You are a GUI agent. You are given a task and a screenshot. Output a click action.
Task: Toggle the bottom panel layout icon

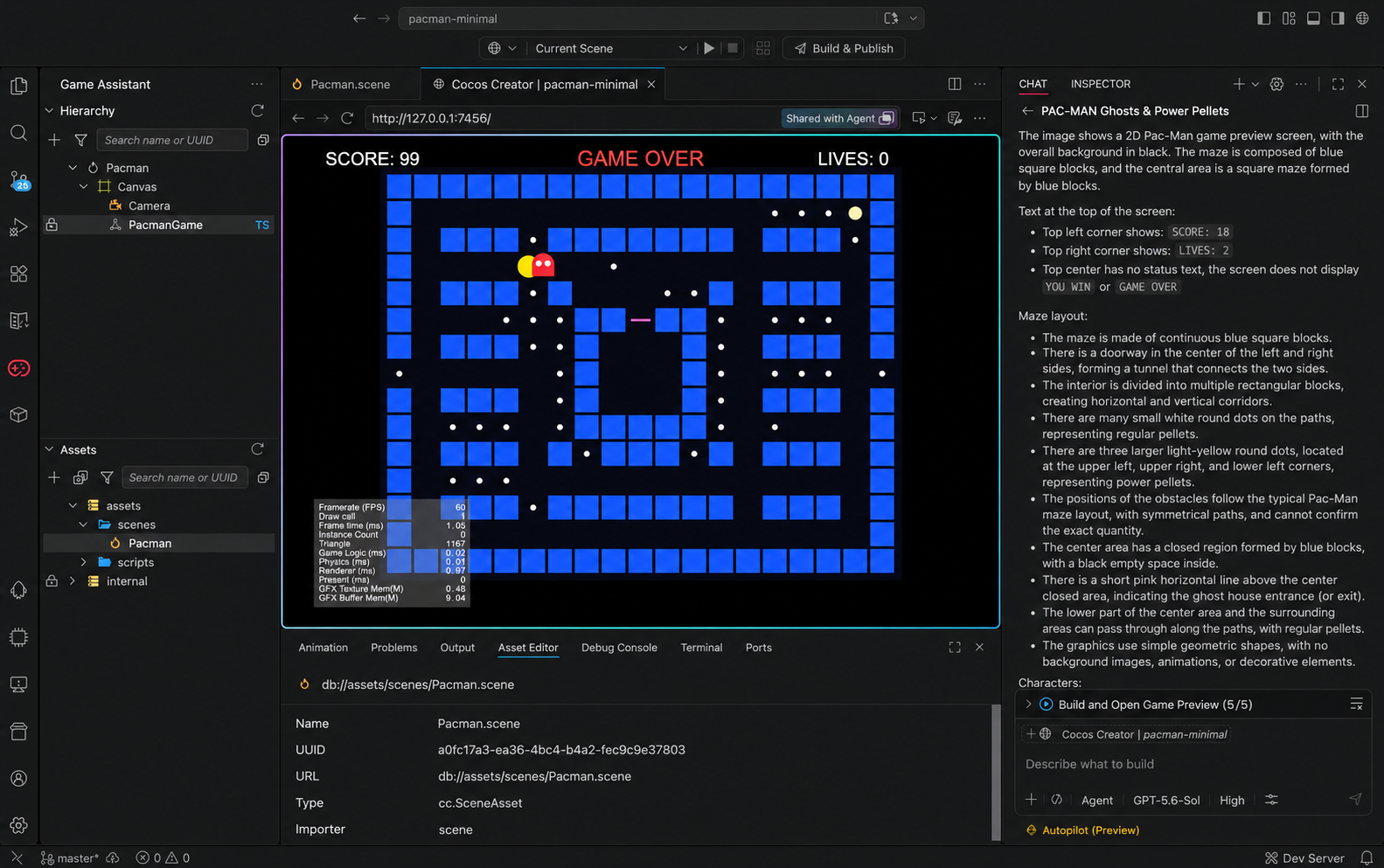click(1313, 18)
